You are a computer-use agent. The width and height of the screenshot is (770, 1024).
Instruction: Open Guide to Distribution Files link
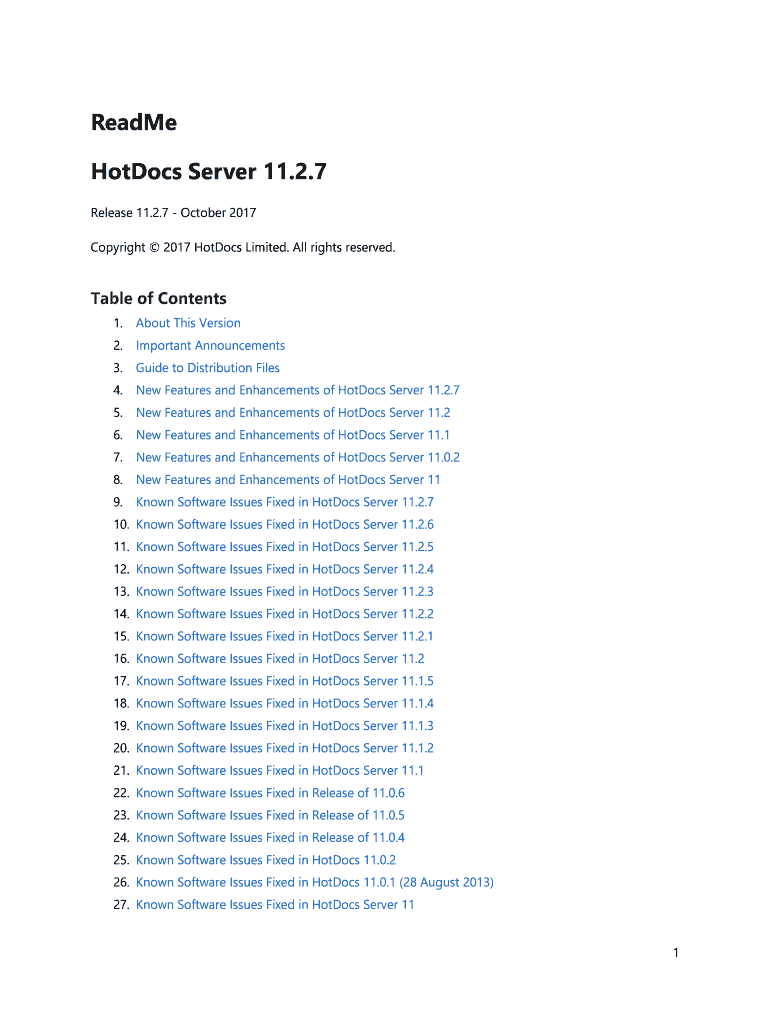208,368
